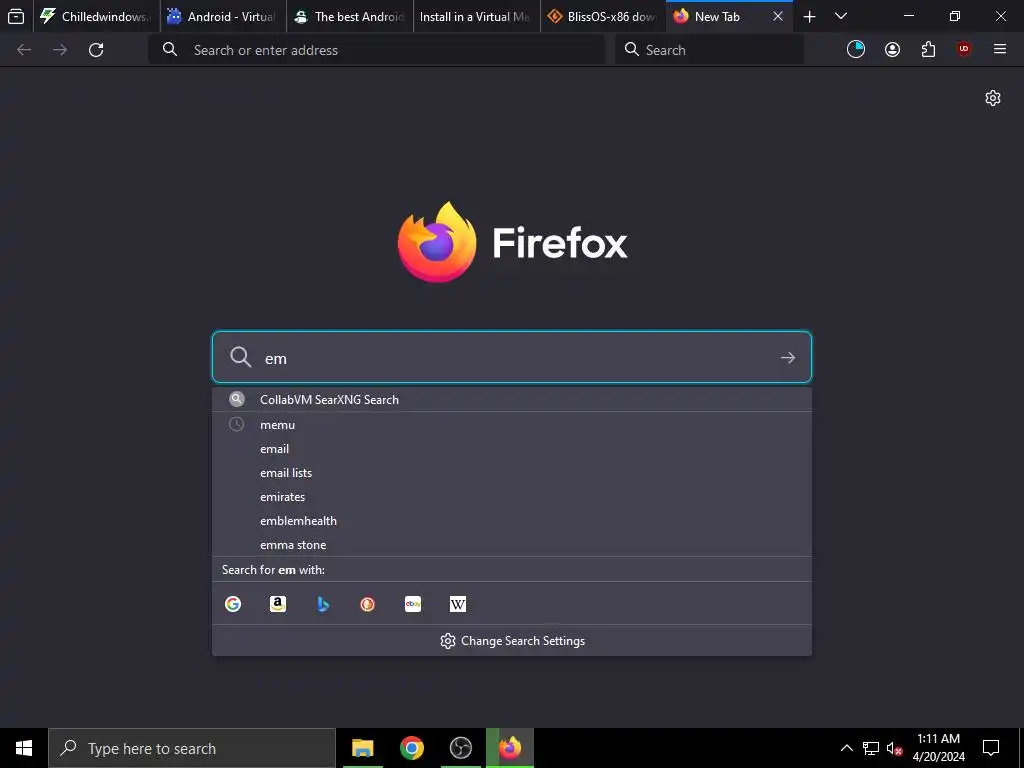Viewport: 1024px width, 768px height.
Task: Open File Explorer from the taskbar
Action: [x=362, y=748]
